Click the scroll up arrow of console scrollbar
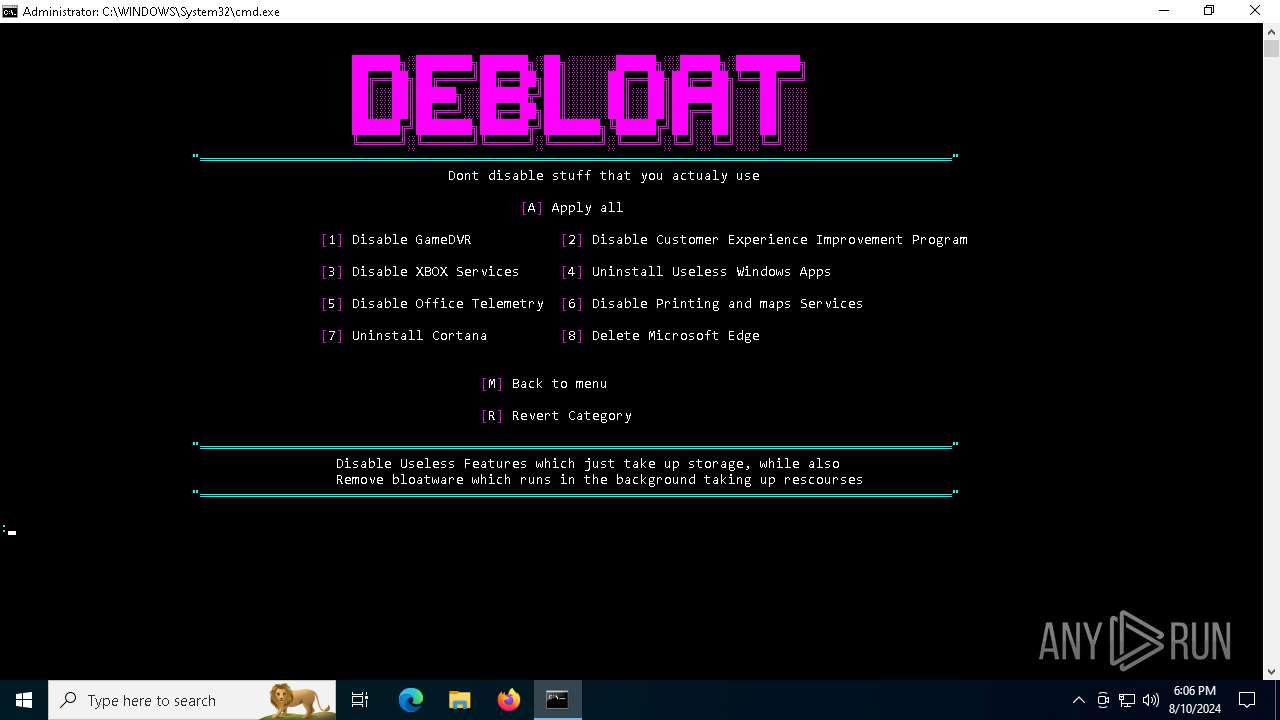This screenshot has height=720, width=1280. (x=1271, y=31)
